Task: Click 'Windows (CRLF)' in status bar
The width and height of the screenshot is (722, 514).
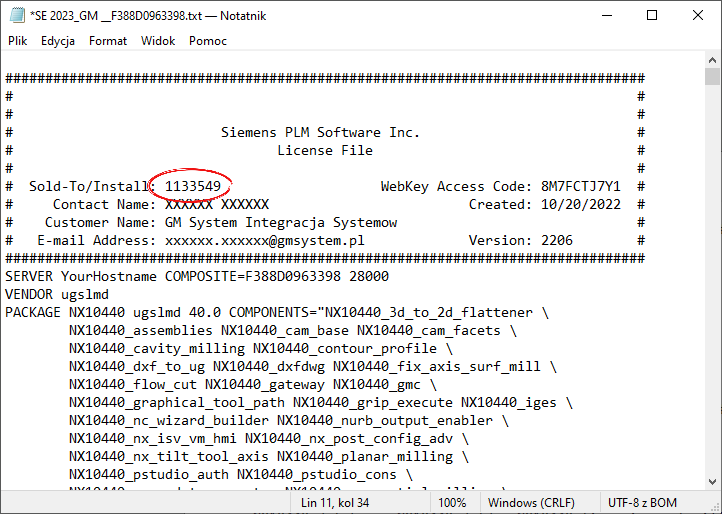Action: (531, 502)
